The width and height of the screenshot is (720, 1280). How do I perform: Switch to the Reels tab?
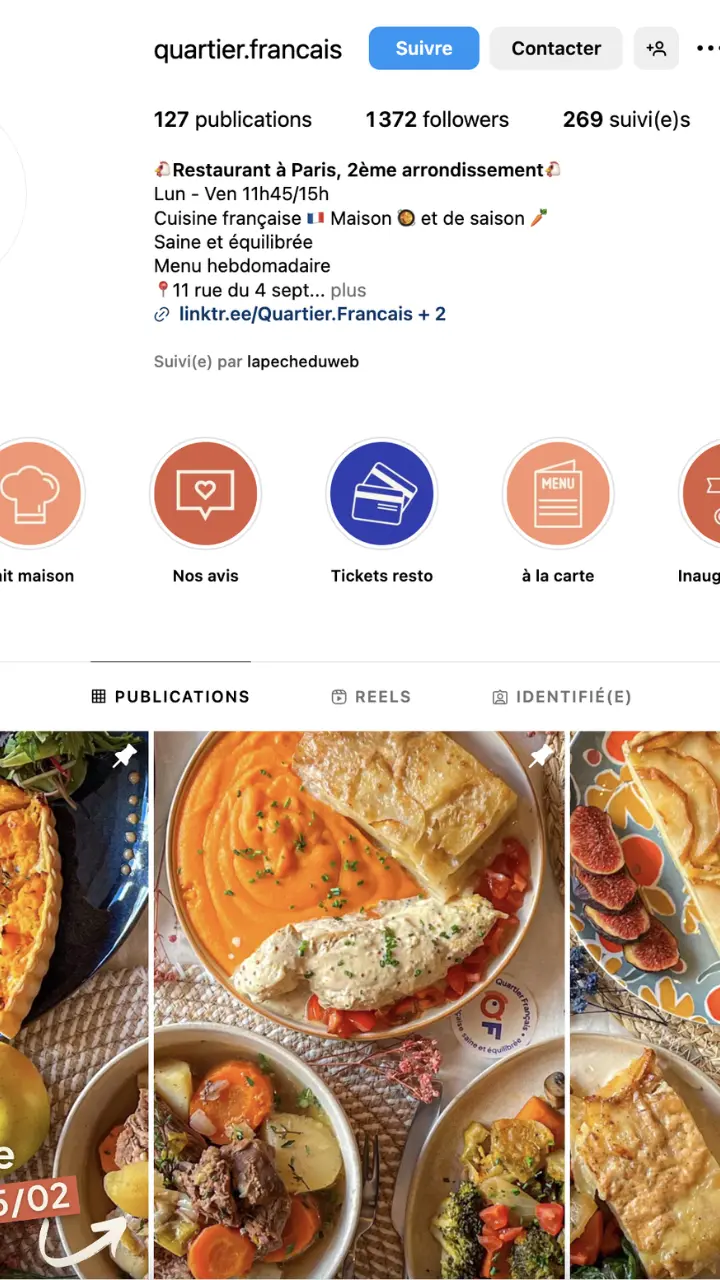pyautogui.click(x=371, y=697)
